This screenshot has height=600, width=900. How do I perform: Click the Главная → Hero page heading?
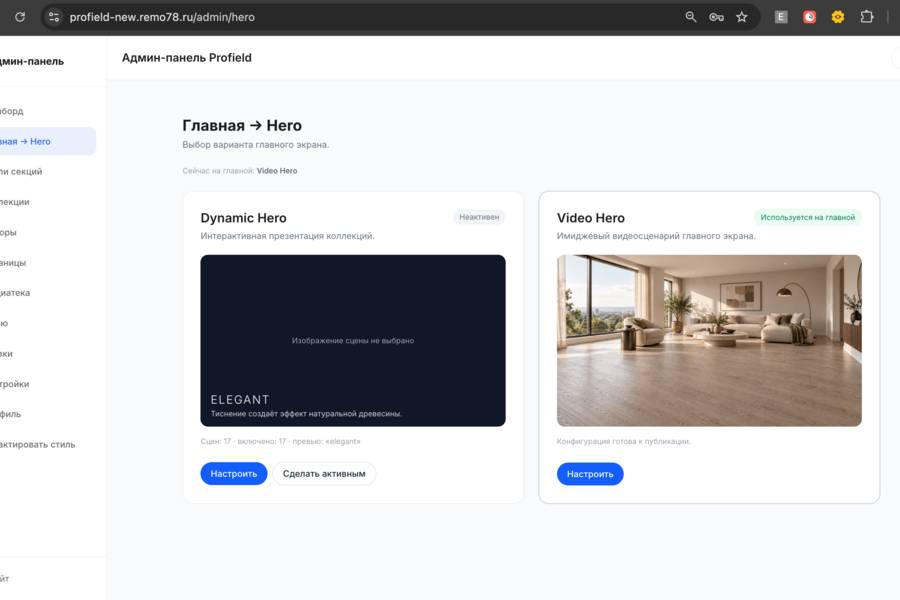coord(242,125)
